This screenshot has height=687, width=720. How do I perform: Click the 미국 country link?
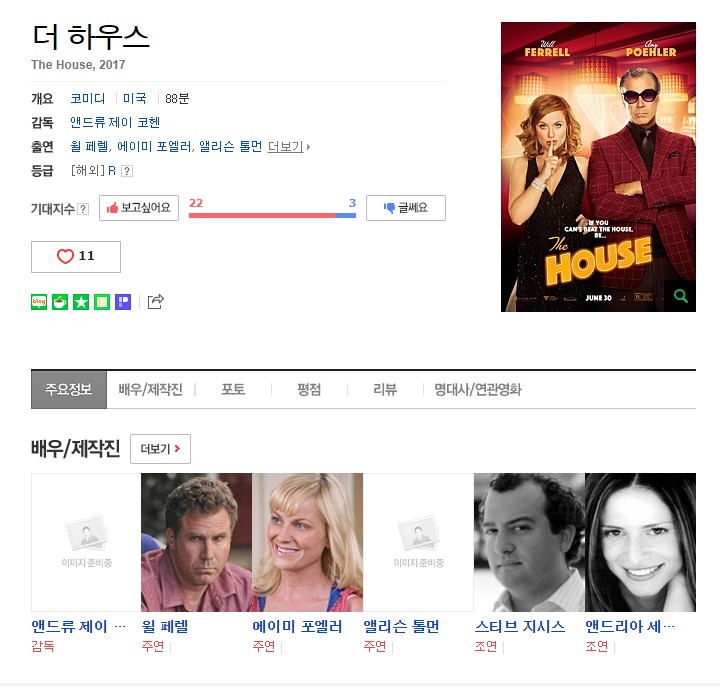coord(135,98)
